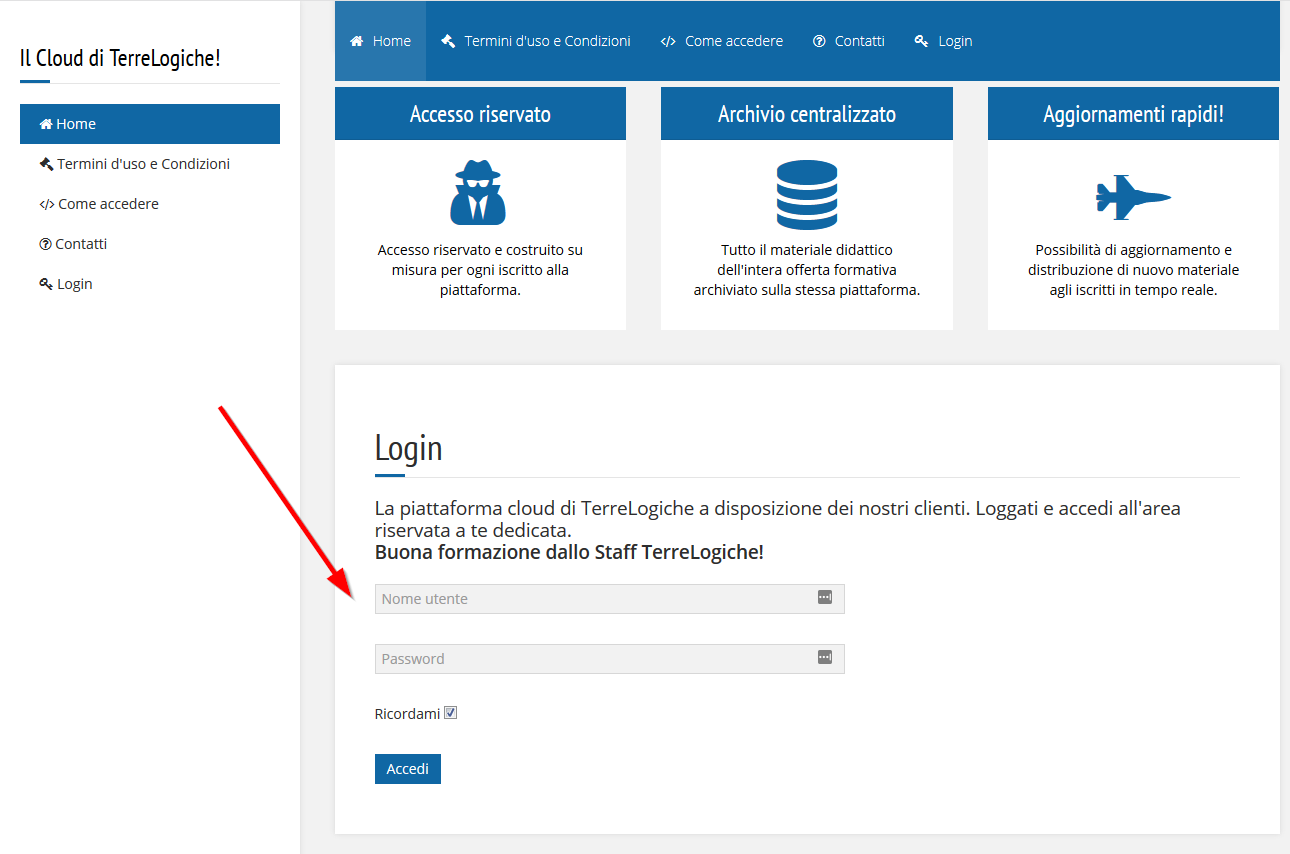
Task: Click the Aggiornamenti rapidi! card heading
Action: point(1133,114)
